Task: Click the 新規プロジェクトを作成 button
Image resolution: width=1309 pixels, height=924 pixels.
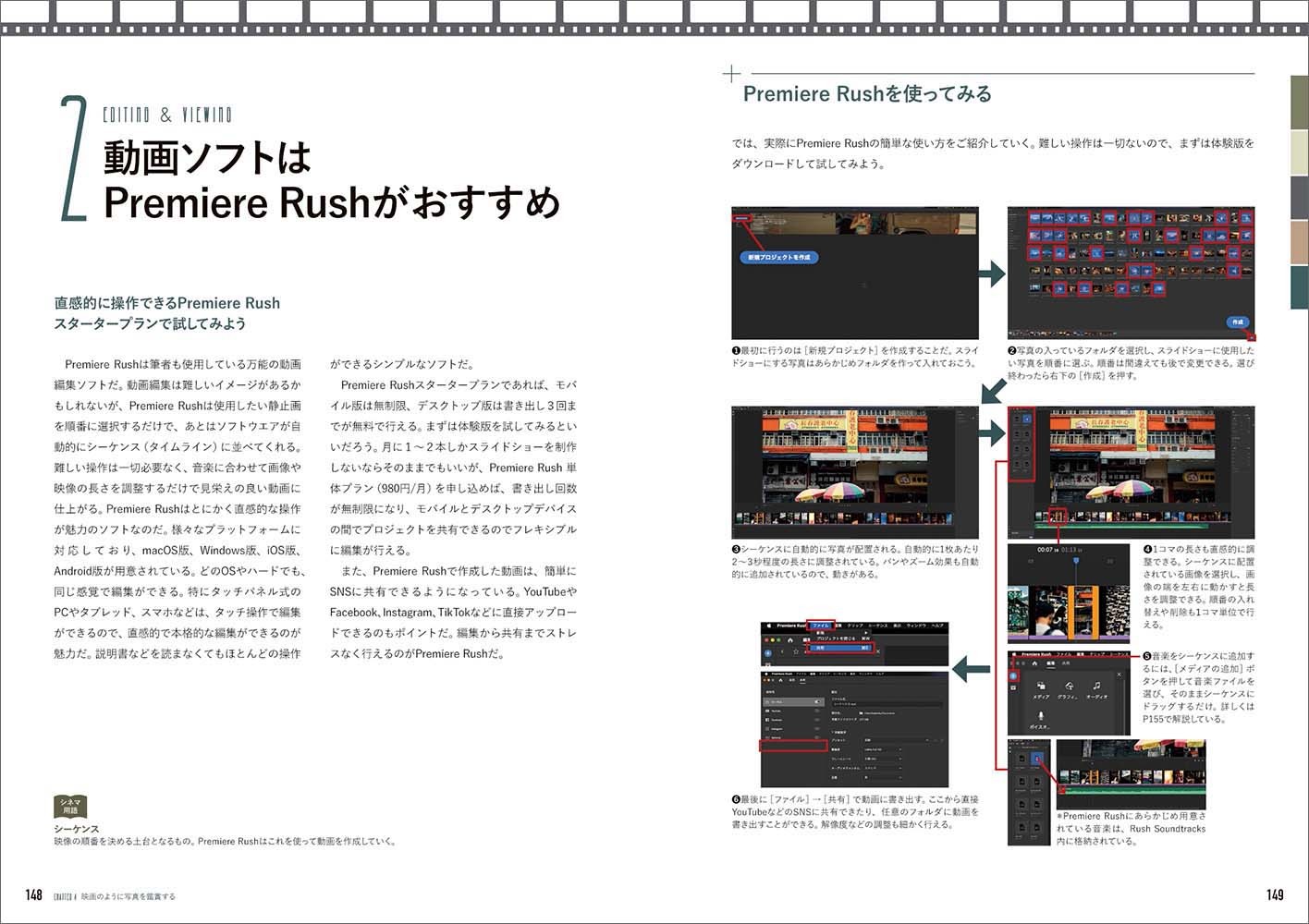Action: (781, 257)
